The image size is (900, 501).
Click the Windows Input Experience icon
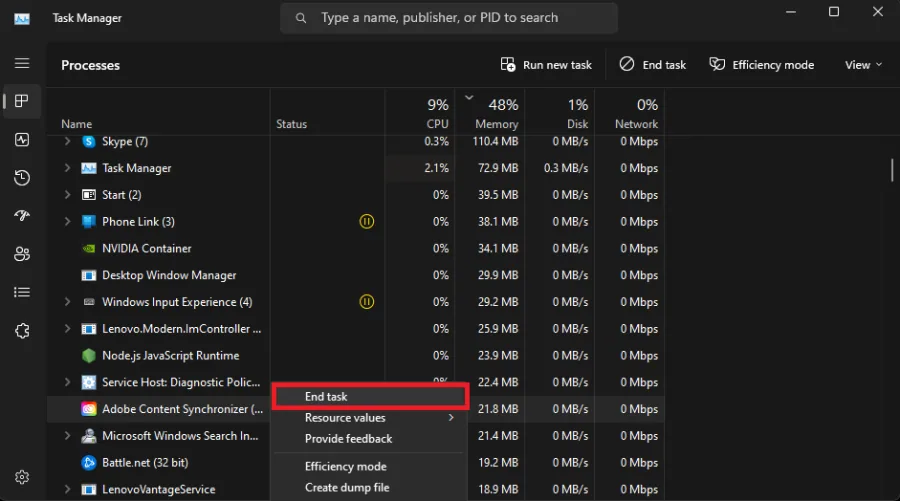tap(88, 302)
